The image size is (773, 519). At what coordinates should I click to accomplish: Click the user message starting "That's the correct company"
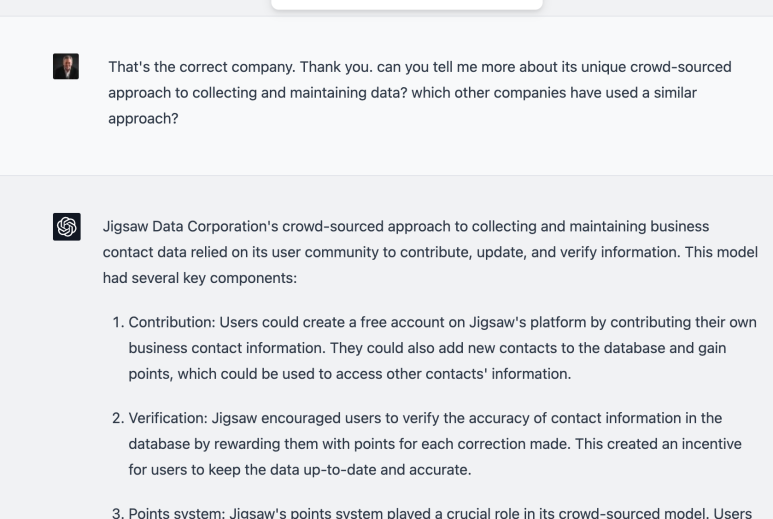pyautogui.click(x=420, y=93)
